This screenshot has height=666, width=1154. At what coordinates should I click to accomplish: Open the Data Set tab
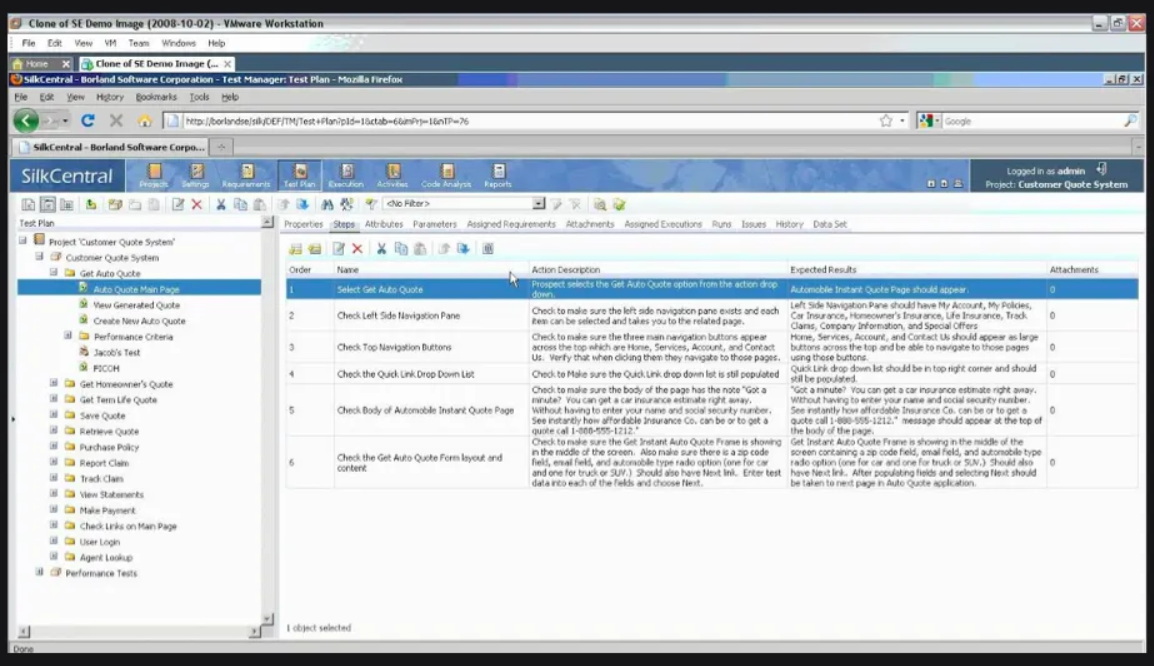click(829, 224)
